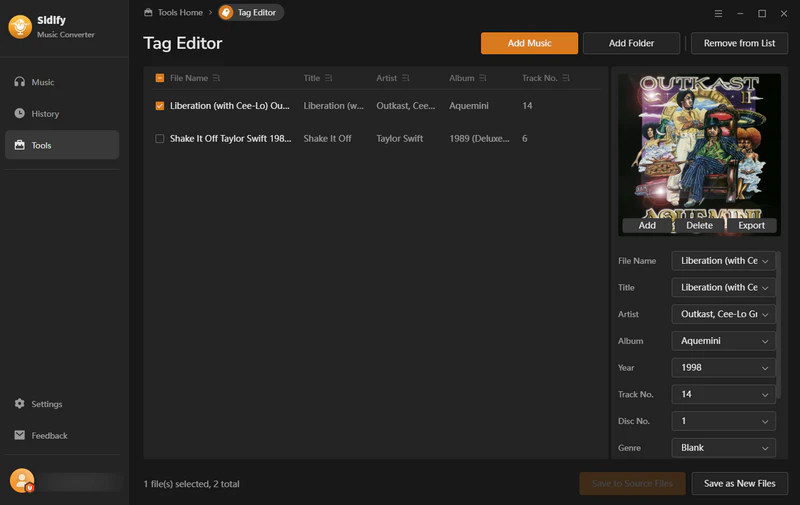
Task: Open the Disc No. dropdown
Action: coord(723,421)
